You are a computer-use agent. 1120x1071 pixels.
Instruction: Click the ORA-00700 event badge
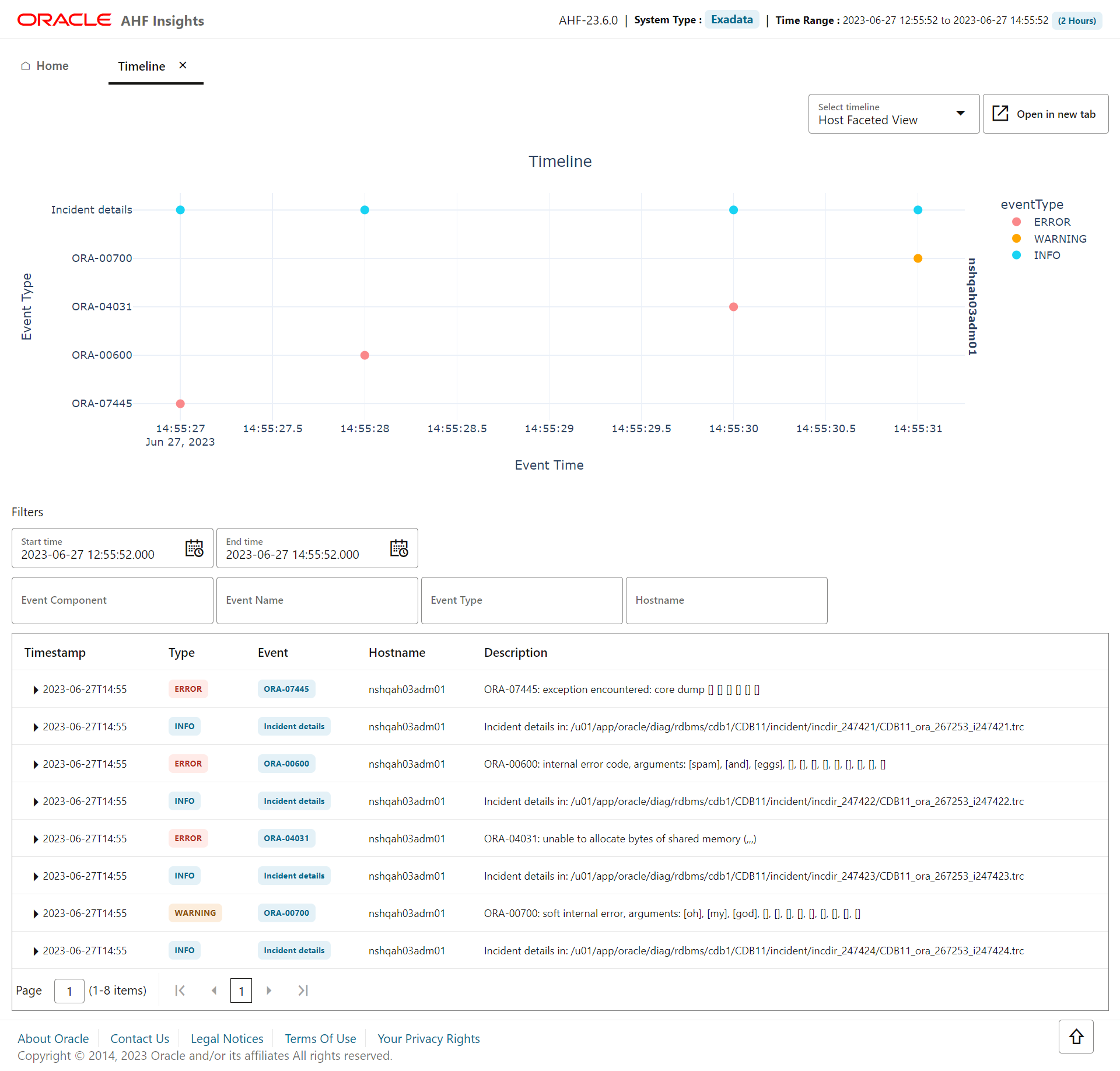[286, 913]
